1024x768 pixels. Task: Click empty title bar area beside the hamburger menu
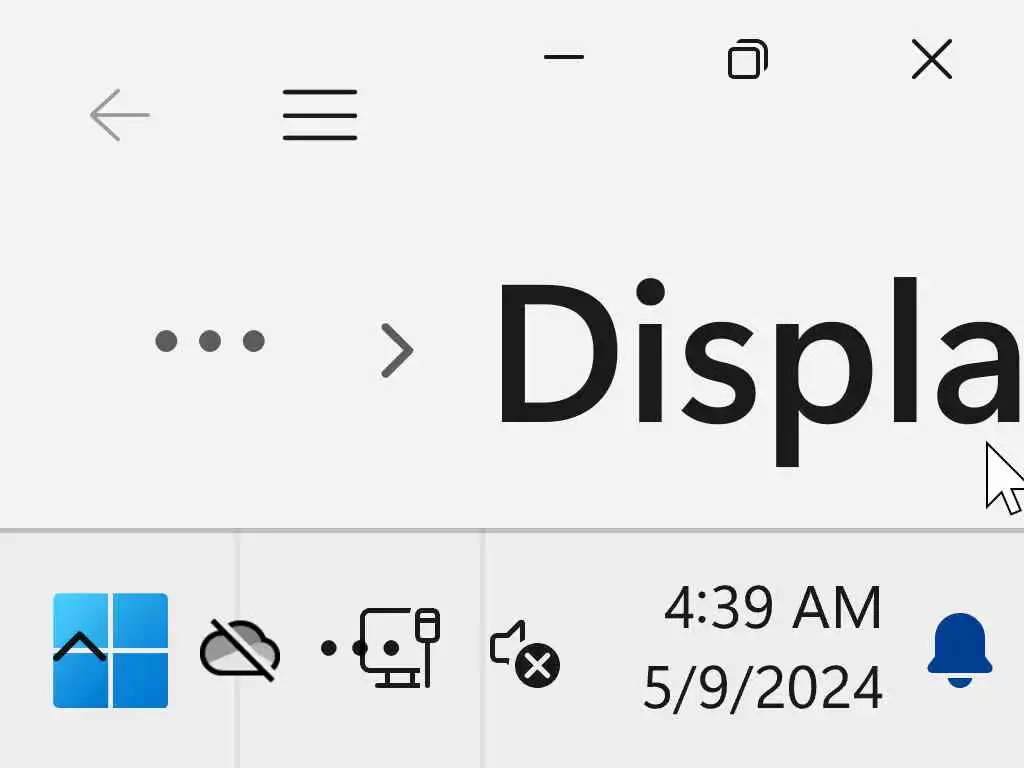pyautogui.click(x=444, y=115)
